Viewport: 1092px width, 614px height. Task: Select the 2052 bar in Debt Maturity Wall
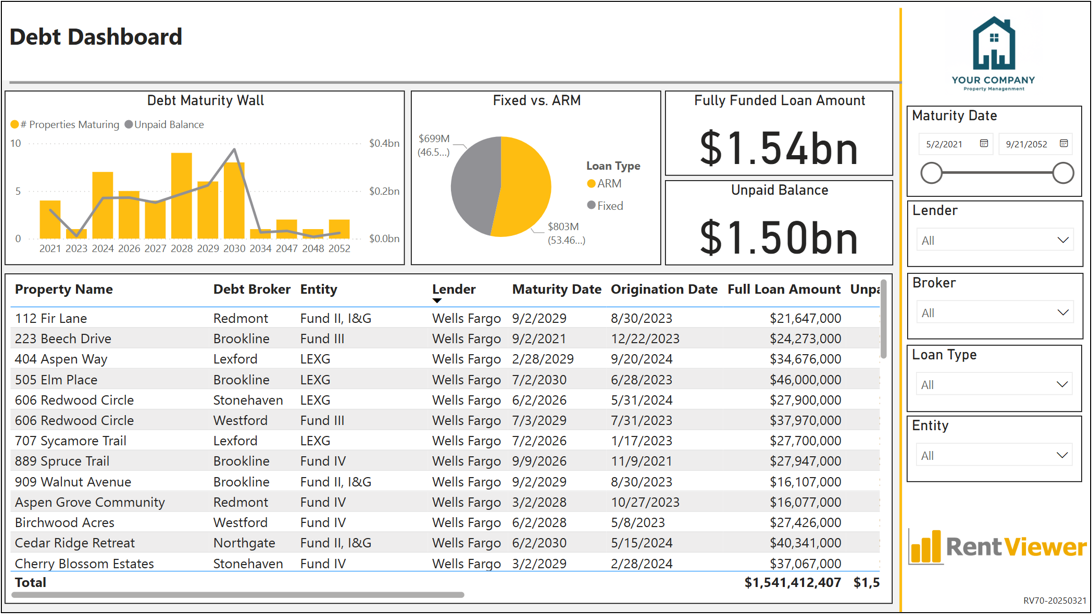[x=339, y=229]
